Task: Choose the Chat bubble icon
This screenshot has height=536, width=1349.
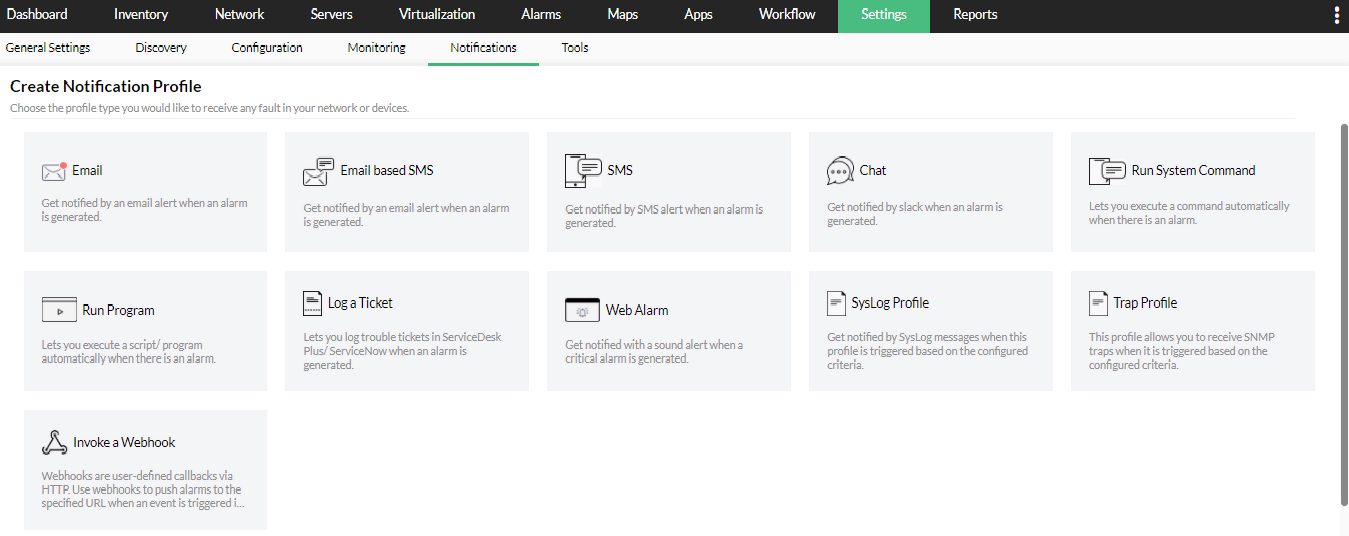Action: (840, 171)
